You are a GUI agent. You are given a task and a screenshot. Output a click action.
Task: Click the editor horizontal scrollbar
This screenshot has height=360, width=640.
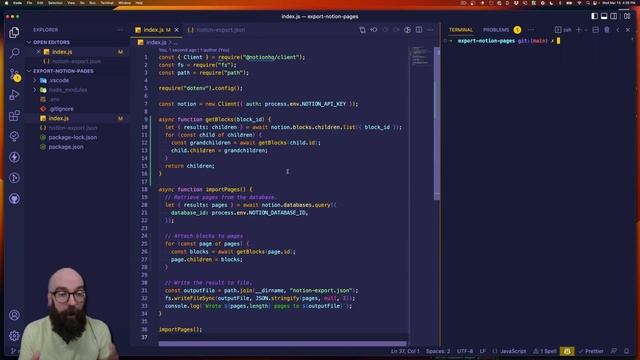282,344
